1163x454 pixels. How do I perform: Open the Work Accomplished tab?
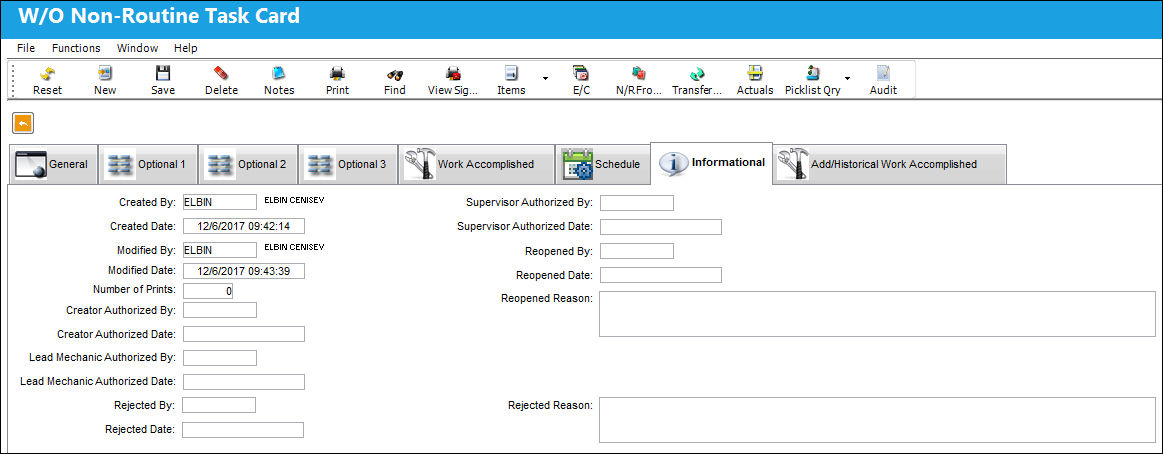476,164
